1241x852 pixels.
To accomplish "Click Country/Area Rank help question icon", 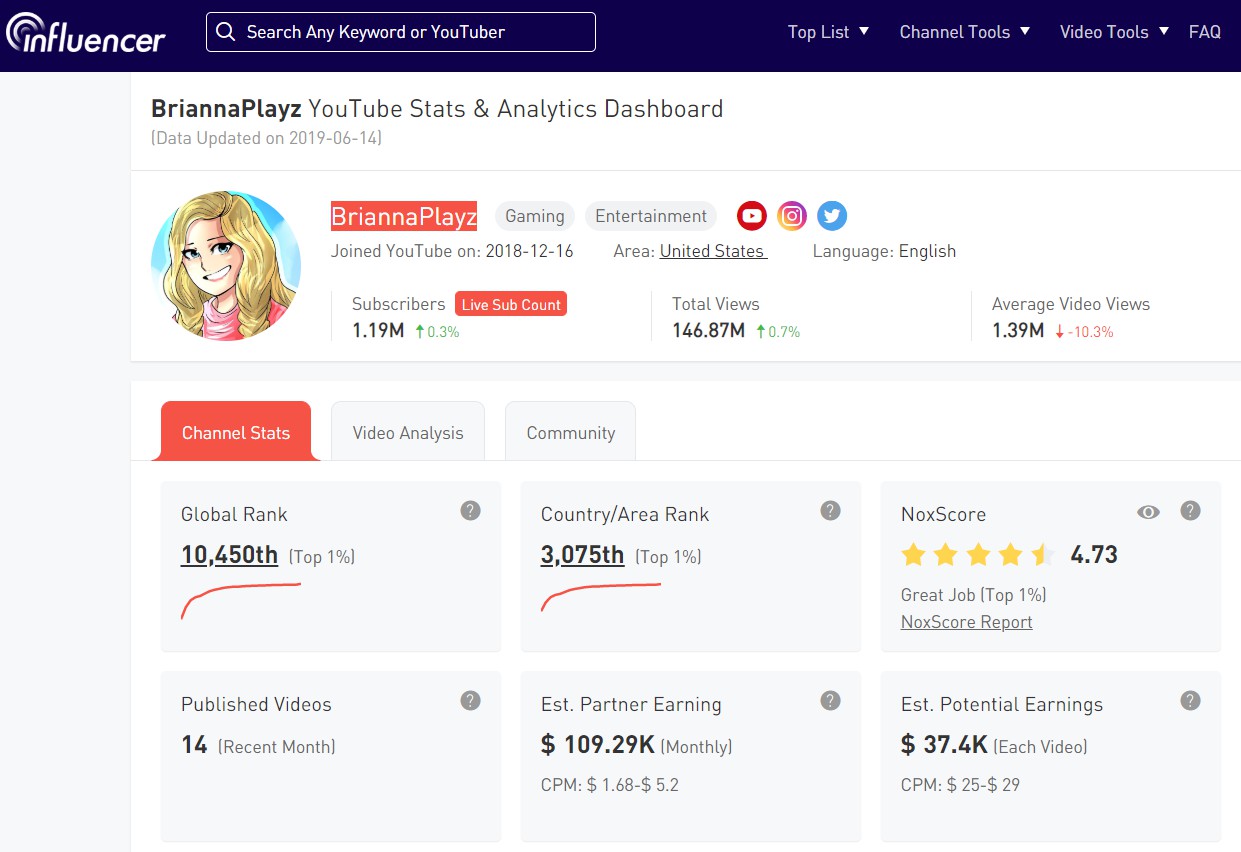I will [830, 511].
